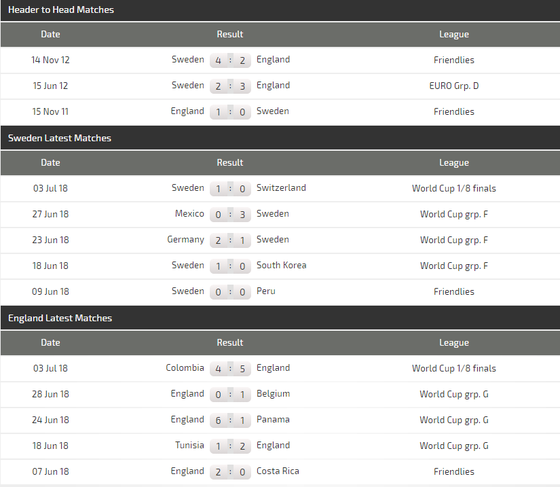Open England 6:1 Panama score box
The height and width of the screenshot is (487, 560).
230,420
